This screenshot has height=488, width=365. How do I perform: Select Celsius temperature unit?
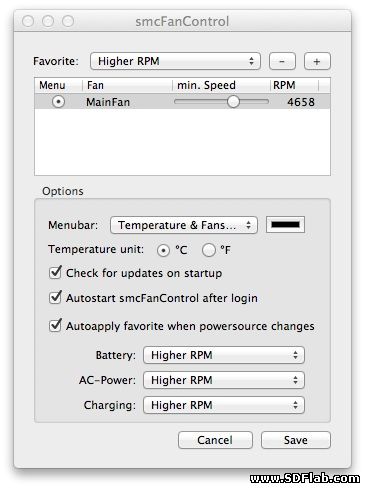point(163,250)
